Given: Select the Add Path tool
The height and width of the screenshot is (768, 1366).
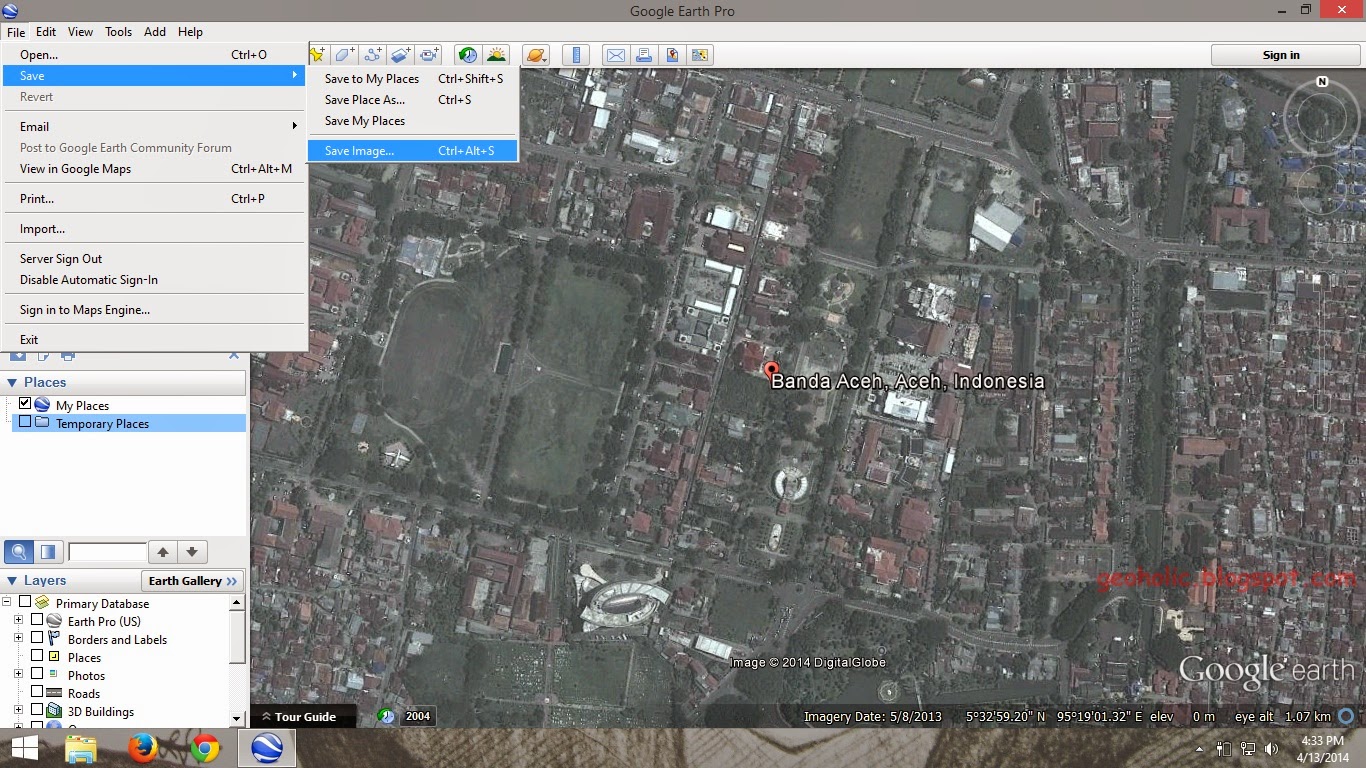Looking at the screenshot, I should (x=372, y=54).
